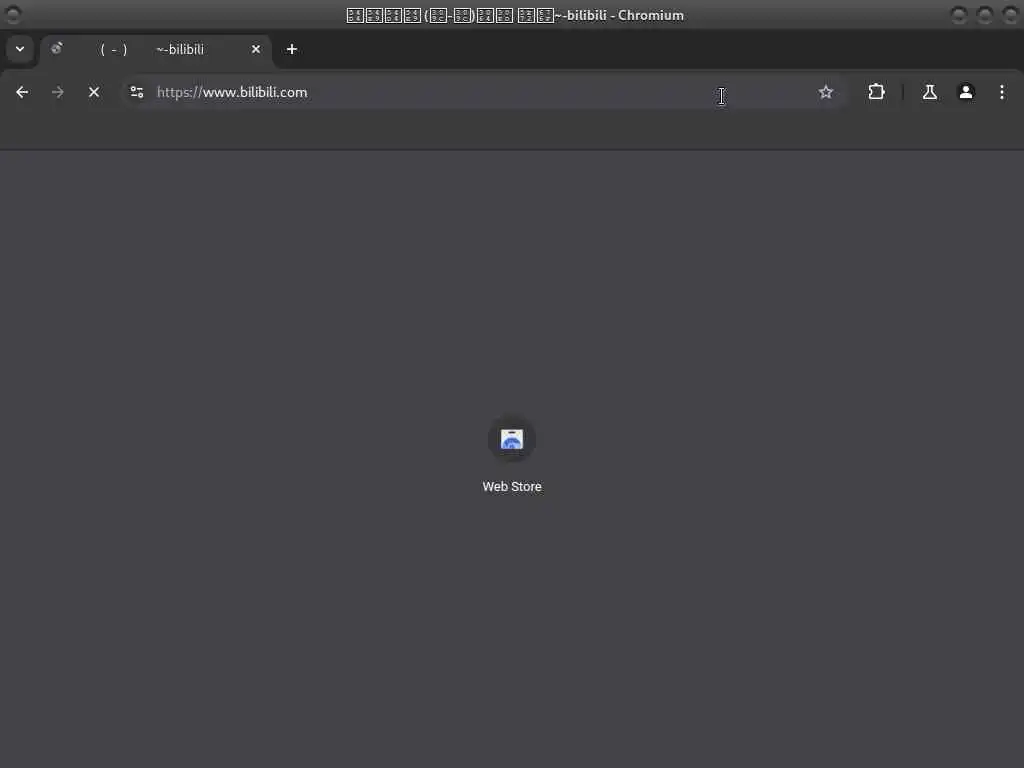Viewport: 1024px width, 768px height.
Task: Open the Web Store shortcut icon
Action: 512,439
